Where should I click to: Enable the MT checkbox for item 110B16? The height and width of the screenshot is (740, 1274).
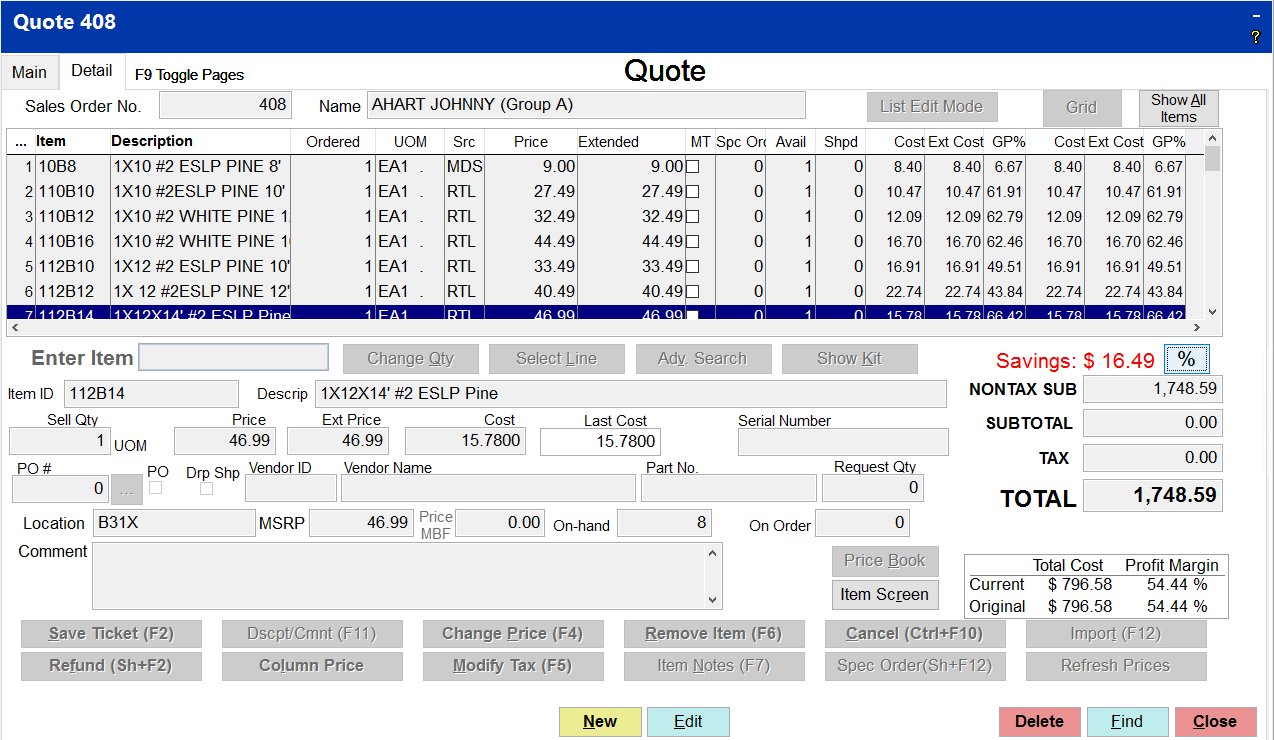pyautogui.click(x=692, y=242)
